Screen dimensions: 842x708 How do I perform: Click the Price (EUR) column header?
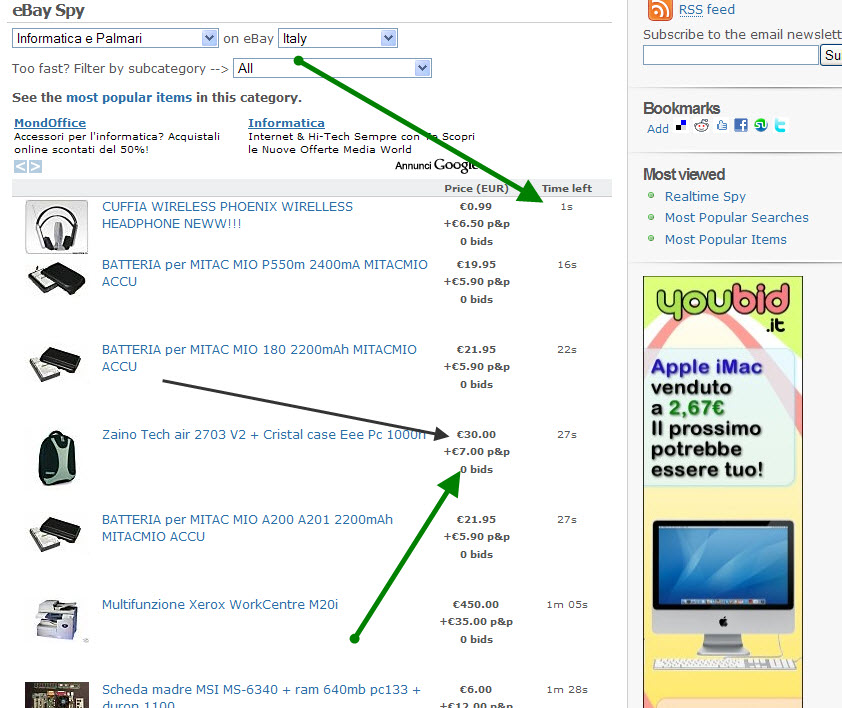click(476, 189)
